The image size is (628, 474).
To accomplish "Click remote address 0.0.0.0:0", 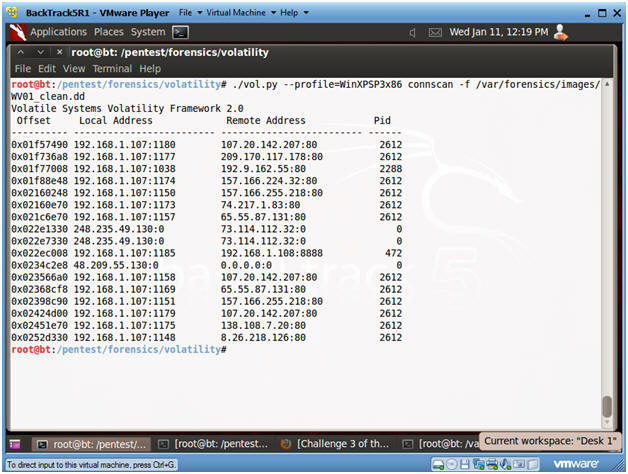I will 246,265.
